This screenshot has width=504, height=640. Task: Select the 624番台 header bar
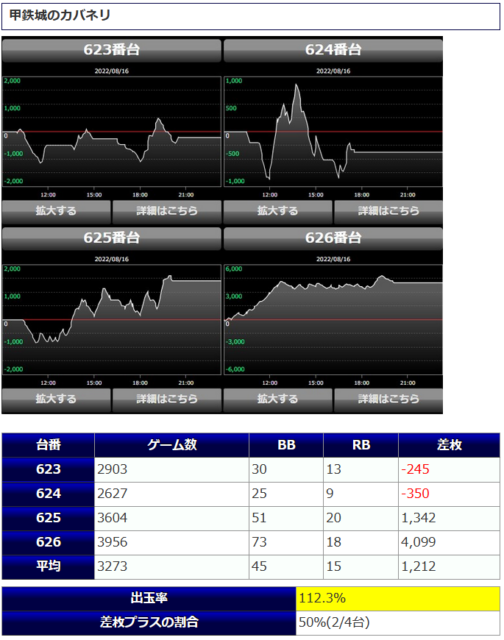point(333,50)
